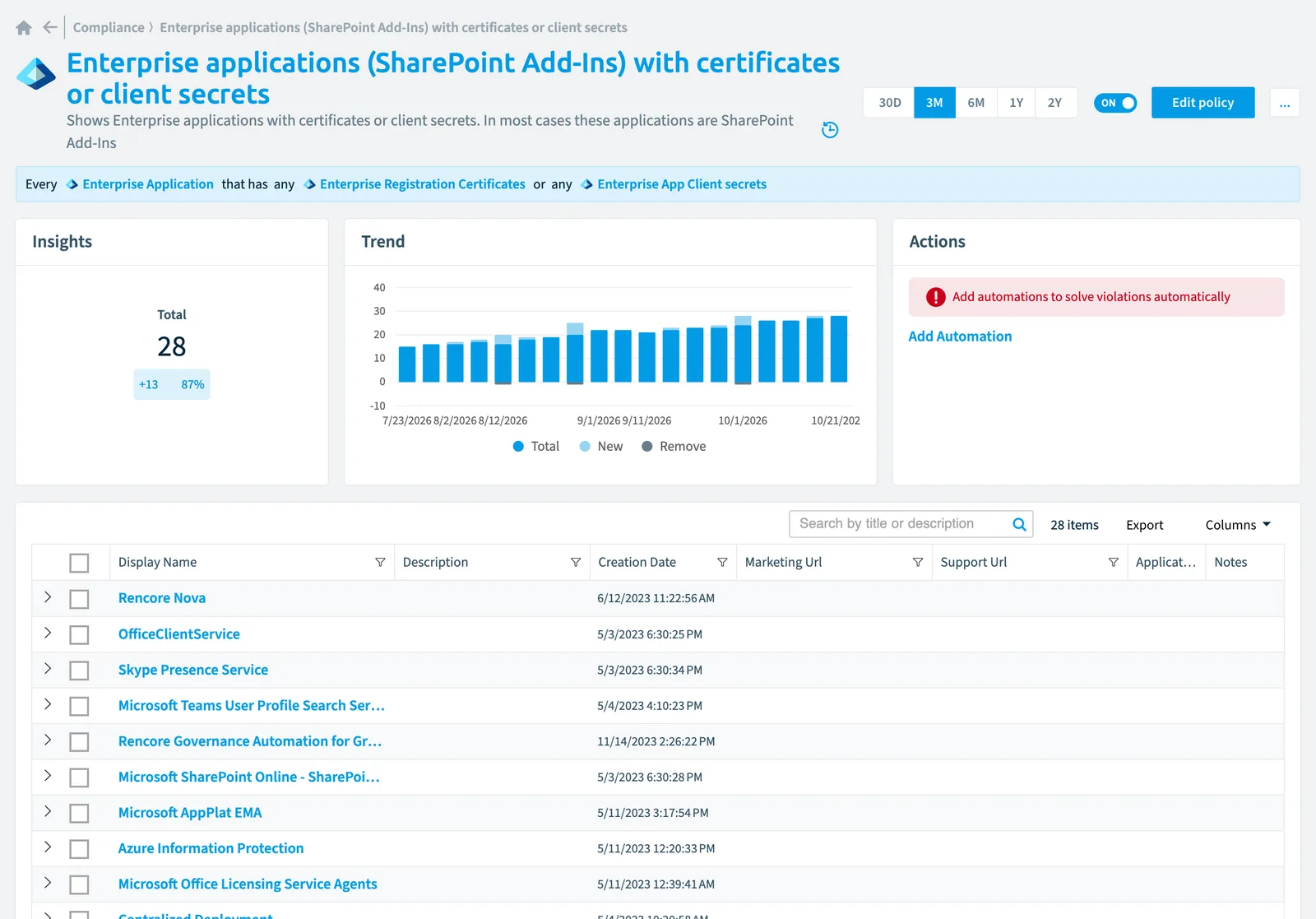The width and height of the screenshot is (1316, 919).
Task: Expand the Rencore Nova row
Action: coord(48,597)
